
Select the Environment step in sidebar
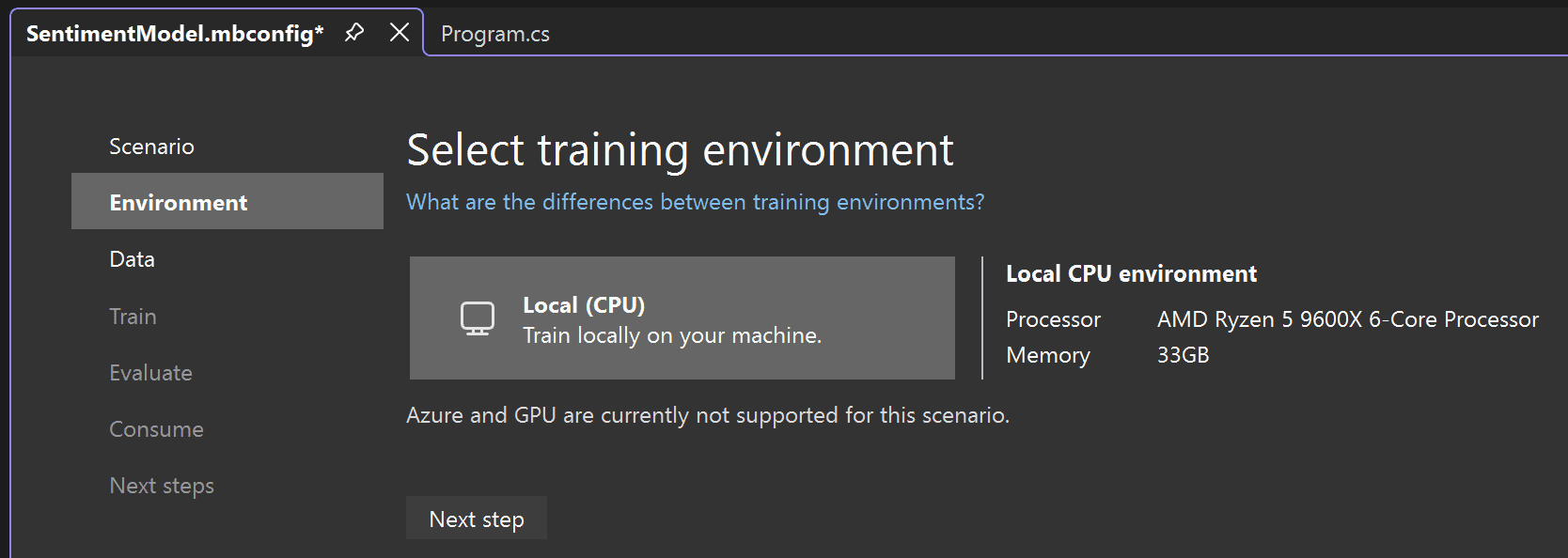point(179,203)
